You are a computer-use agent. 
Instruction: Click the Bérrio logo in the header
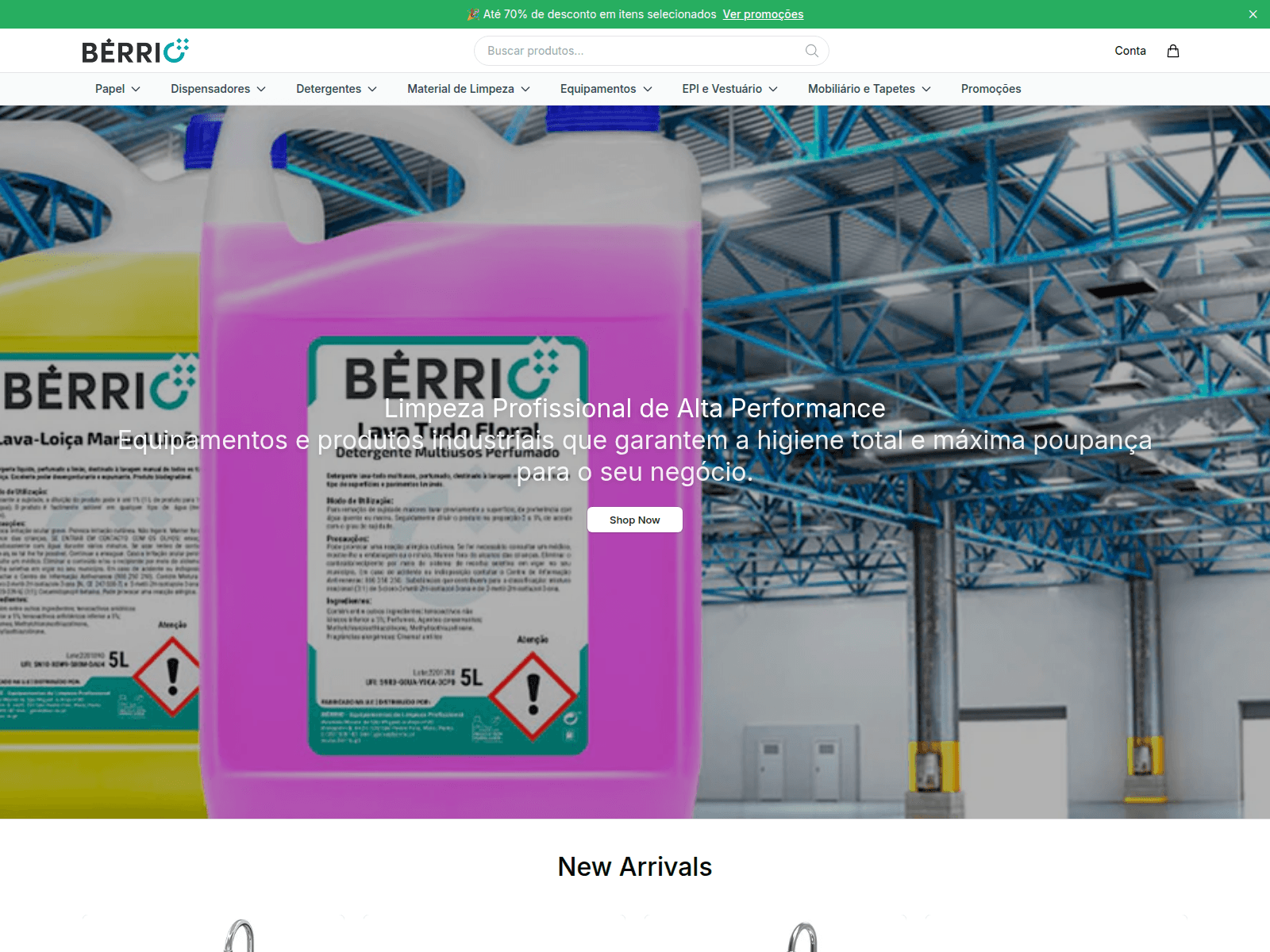136,51
